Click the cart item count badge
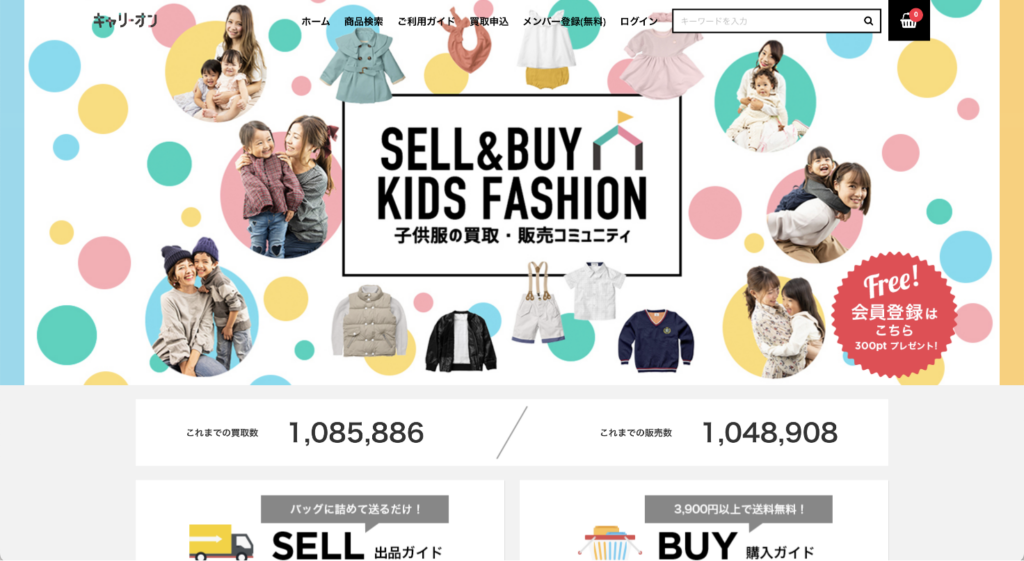Viewport: 1024px width, 561px height. 916,14
